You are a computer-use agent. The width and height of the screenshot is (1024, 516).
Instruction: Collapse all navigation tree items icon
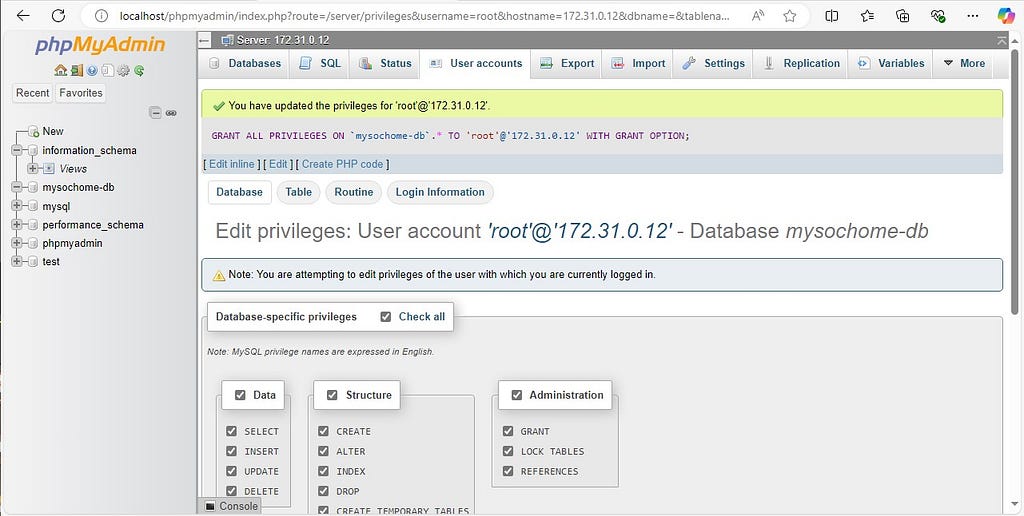(x=155, y=113)
